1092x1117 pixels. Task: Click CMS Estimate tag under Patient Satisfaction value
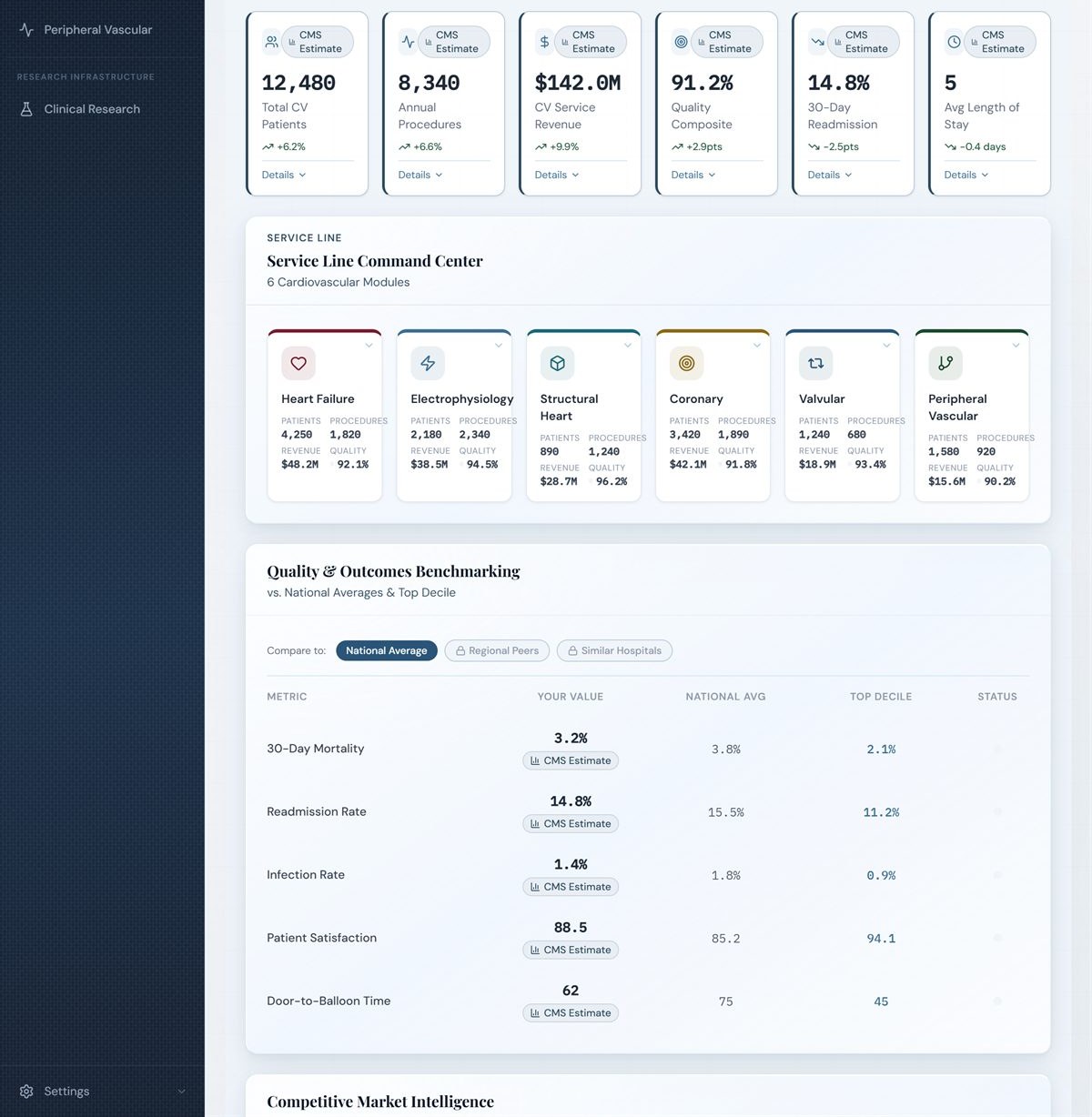571,950
